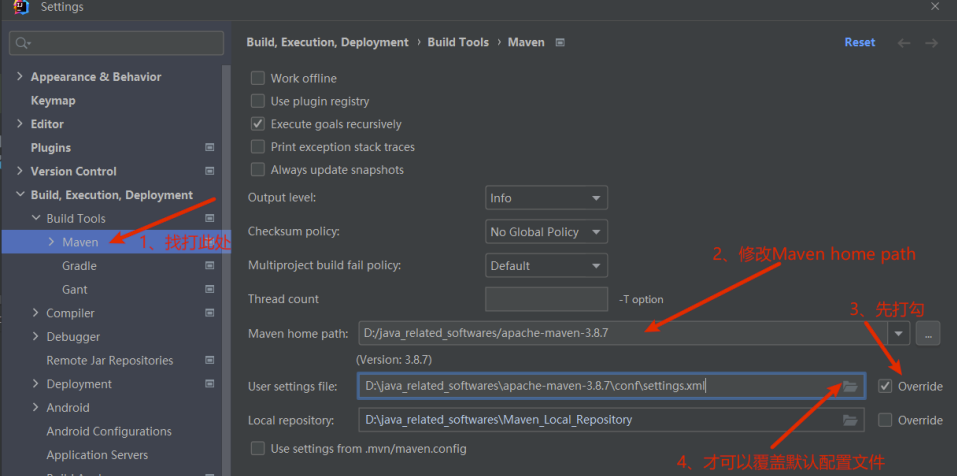957x476 pixels.
Task: Click the '(Version: 3.8.7)' label
Action: pos(394,360)
